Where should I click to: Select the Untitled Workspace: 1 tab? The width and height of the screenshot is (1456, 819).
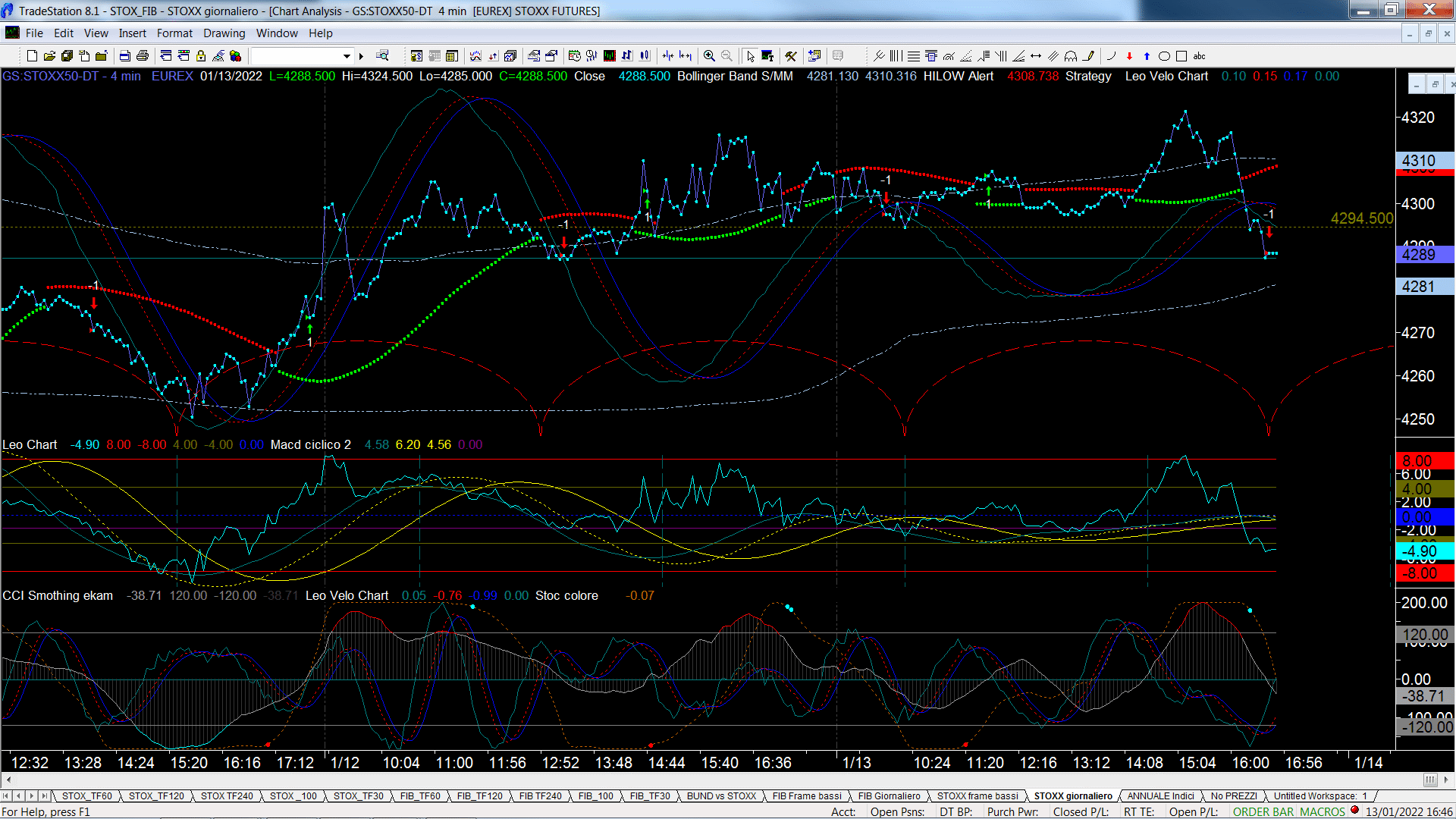click(1319, 796)
